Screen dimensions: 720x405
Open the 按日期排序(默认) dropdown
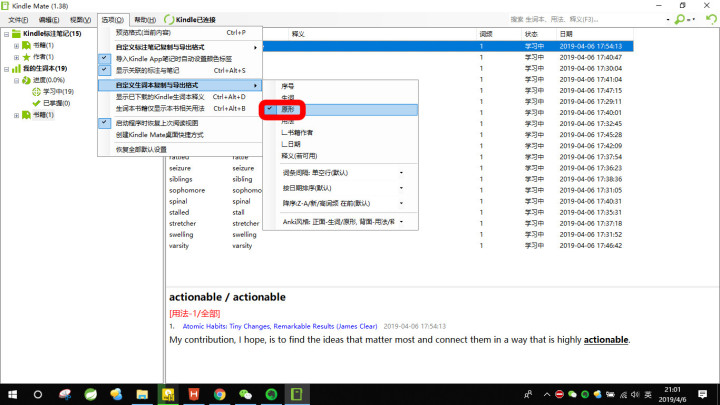pyautogui.click(x=342, y=188)
